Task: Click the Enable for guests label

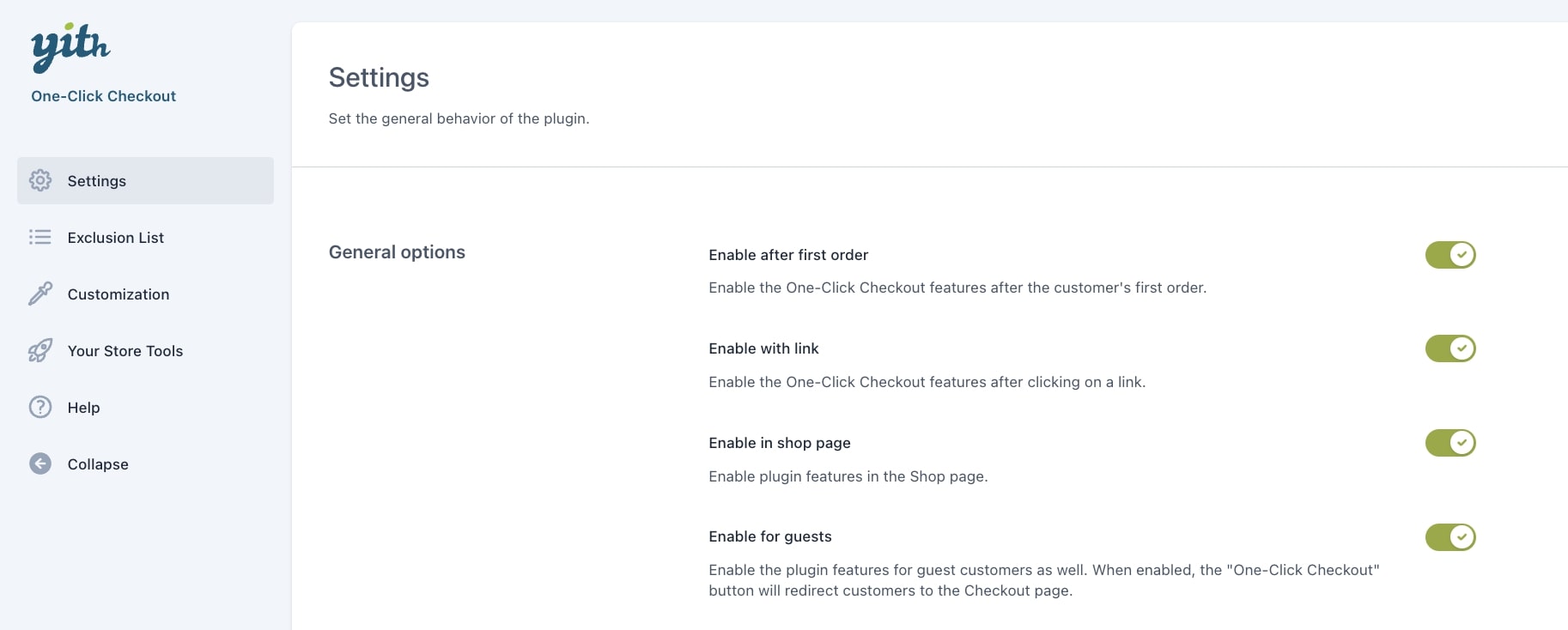Action: (770, 536)
